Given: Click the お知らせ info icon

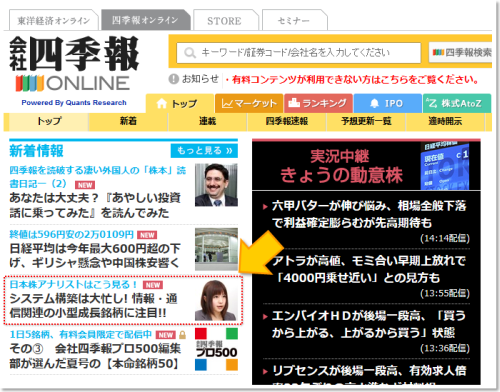Looking at the screenshot, I should [174, 79].
